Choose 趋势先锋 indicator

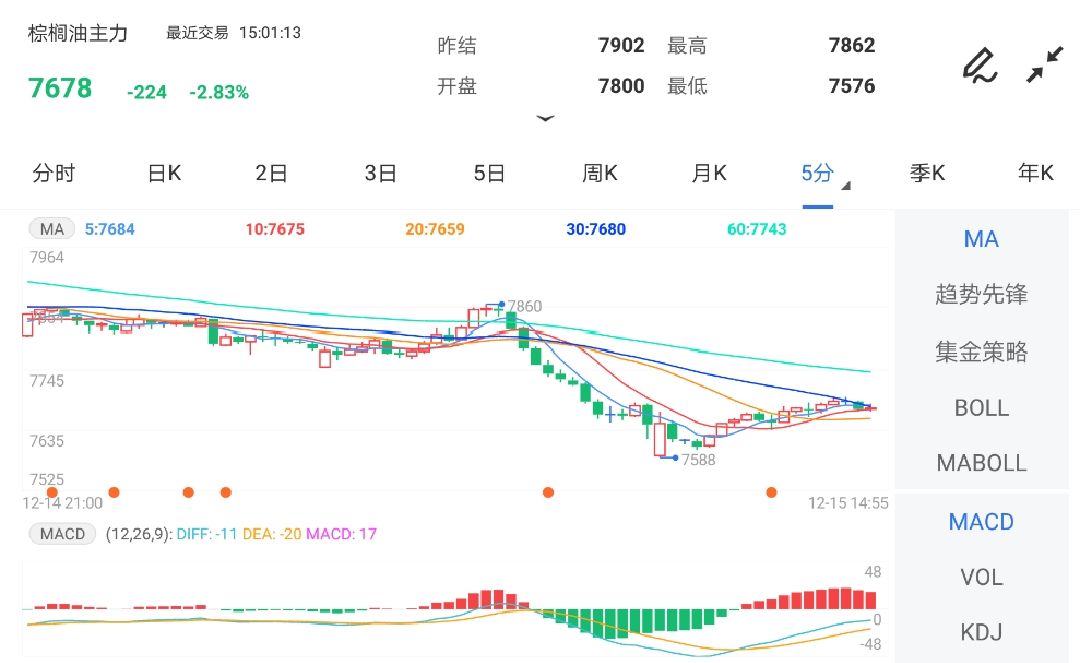(981, 295)
